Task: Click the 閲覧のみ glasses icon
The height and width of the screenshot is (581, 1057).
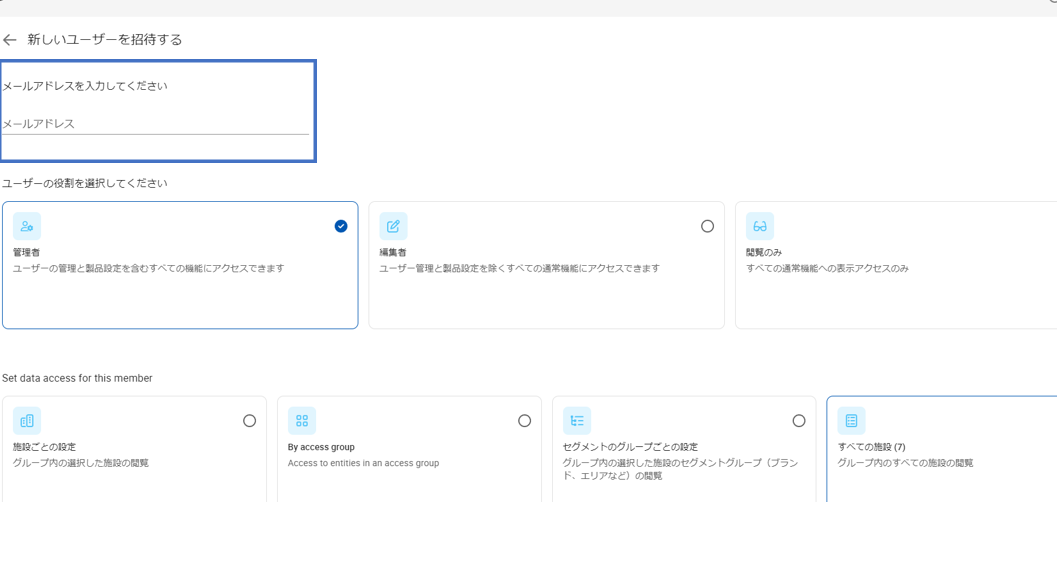Action: 760,226
